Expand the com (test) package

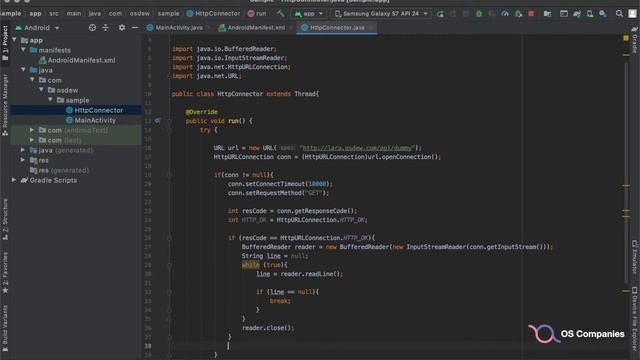[32, 140]
